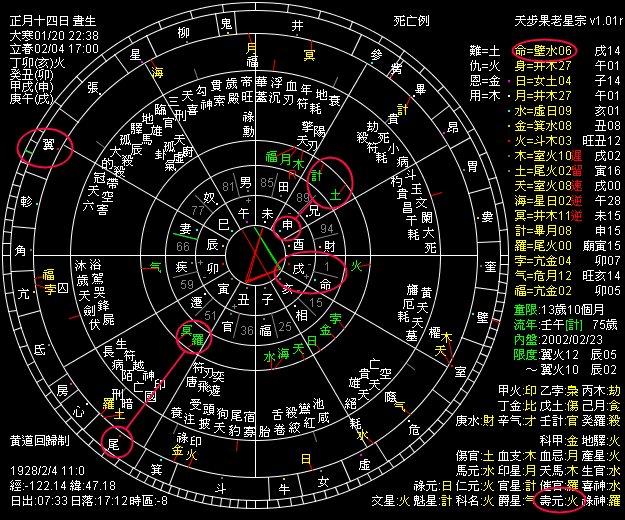Select the circled 戌 branch near center
625x520 pixels.
pos(299,269)
